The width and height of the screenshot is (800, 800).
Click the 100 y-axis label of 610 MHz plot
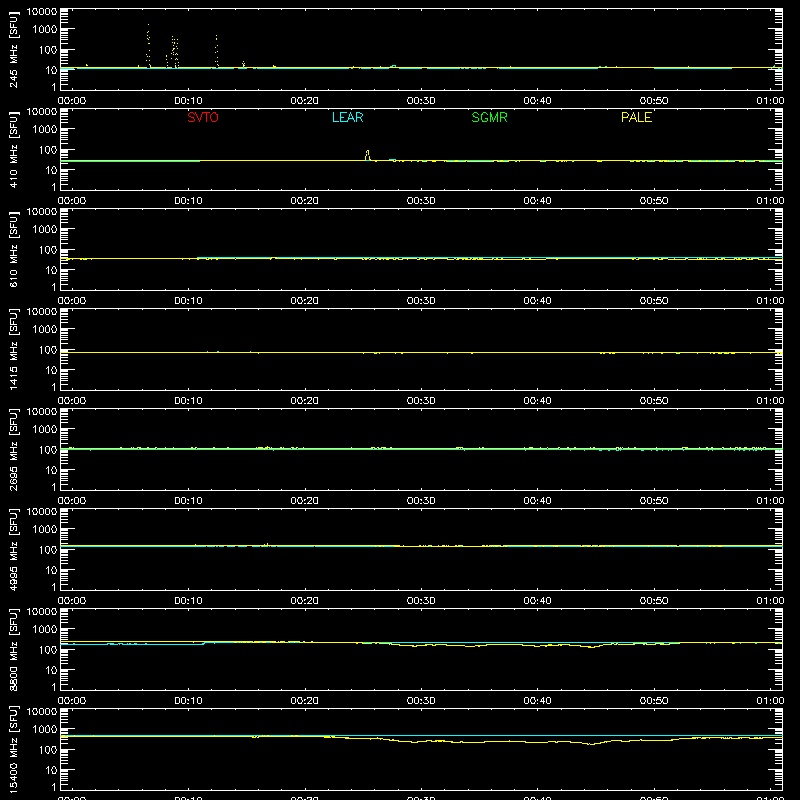(48, 250)
